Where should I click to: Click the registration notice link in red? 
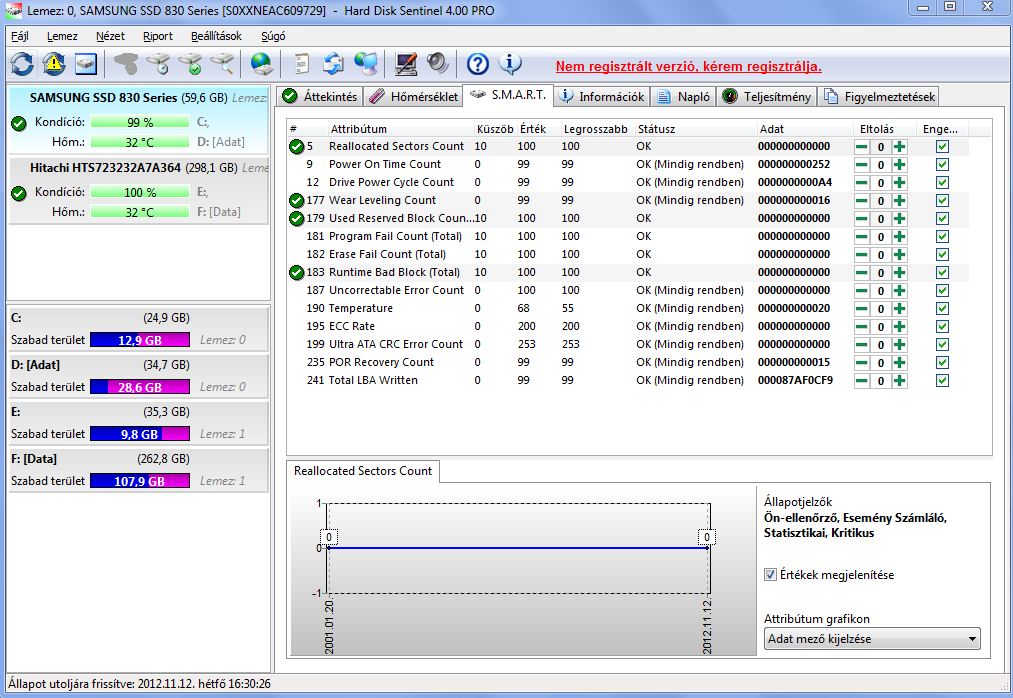[x=688, y=66]
